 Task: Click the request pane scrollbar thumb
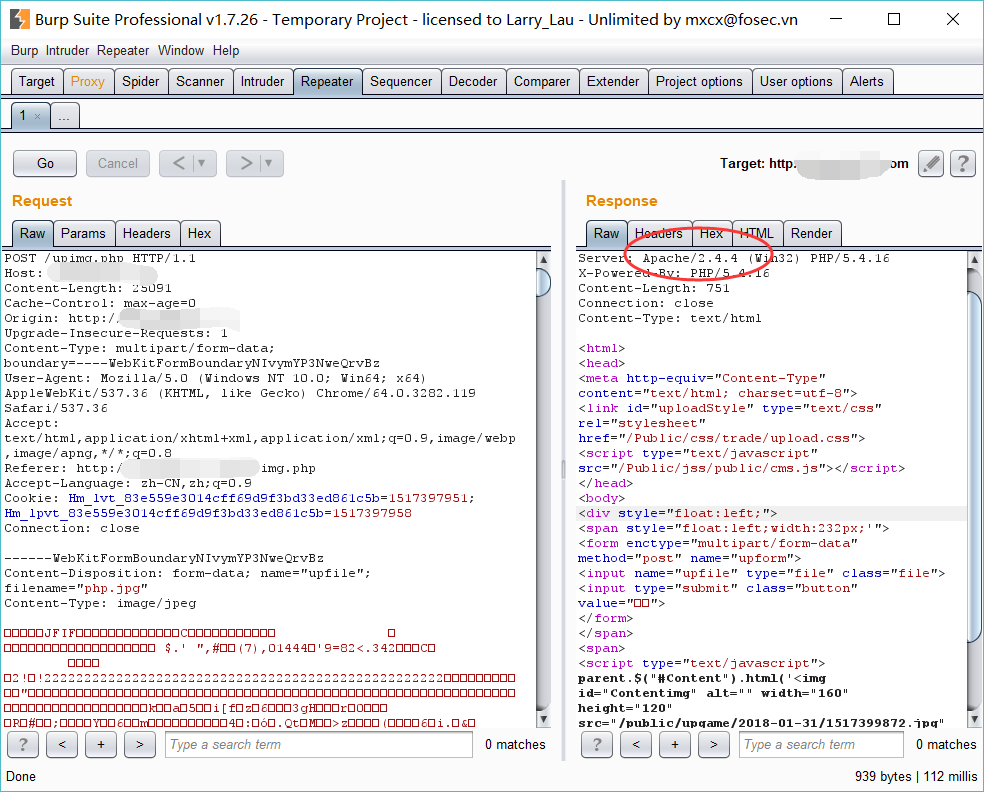pyautogui.click(x=543, y=282)
